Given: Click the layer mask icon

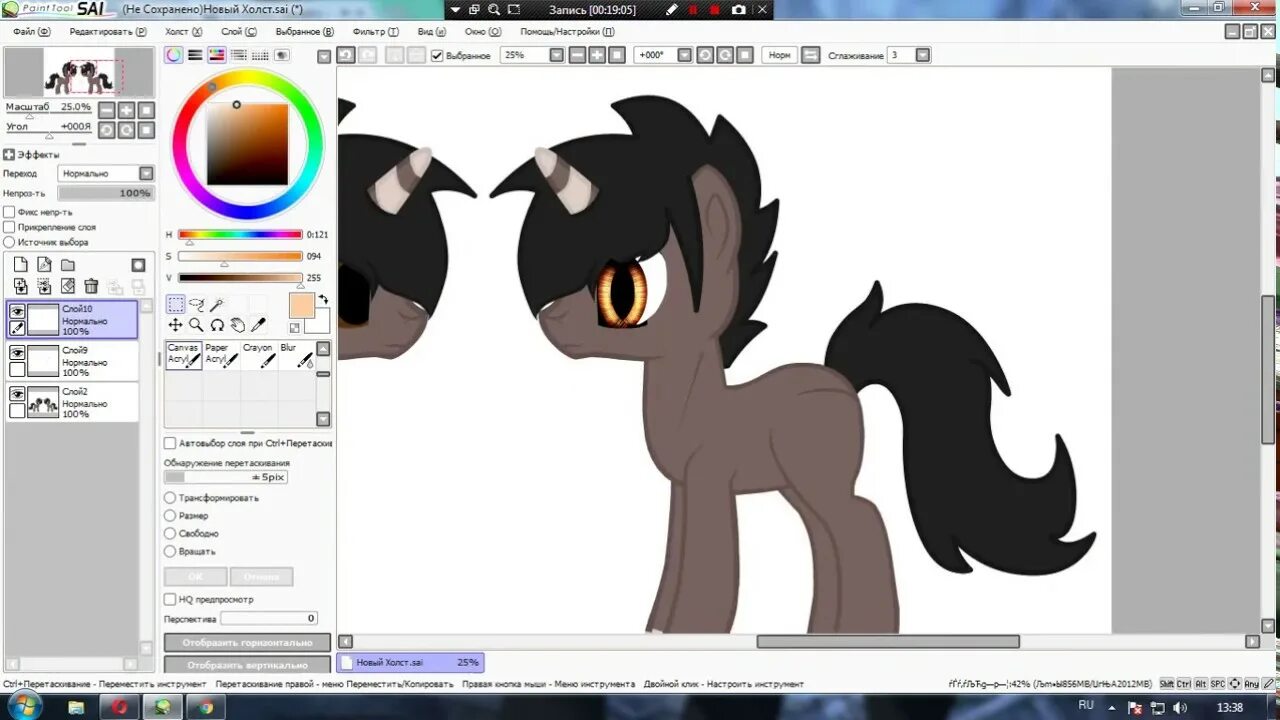Looking at the screenshot, I should [x=138, y=265].
